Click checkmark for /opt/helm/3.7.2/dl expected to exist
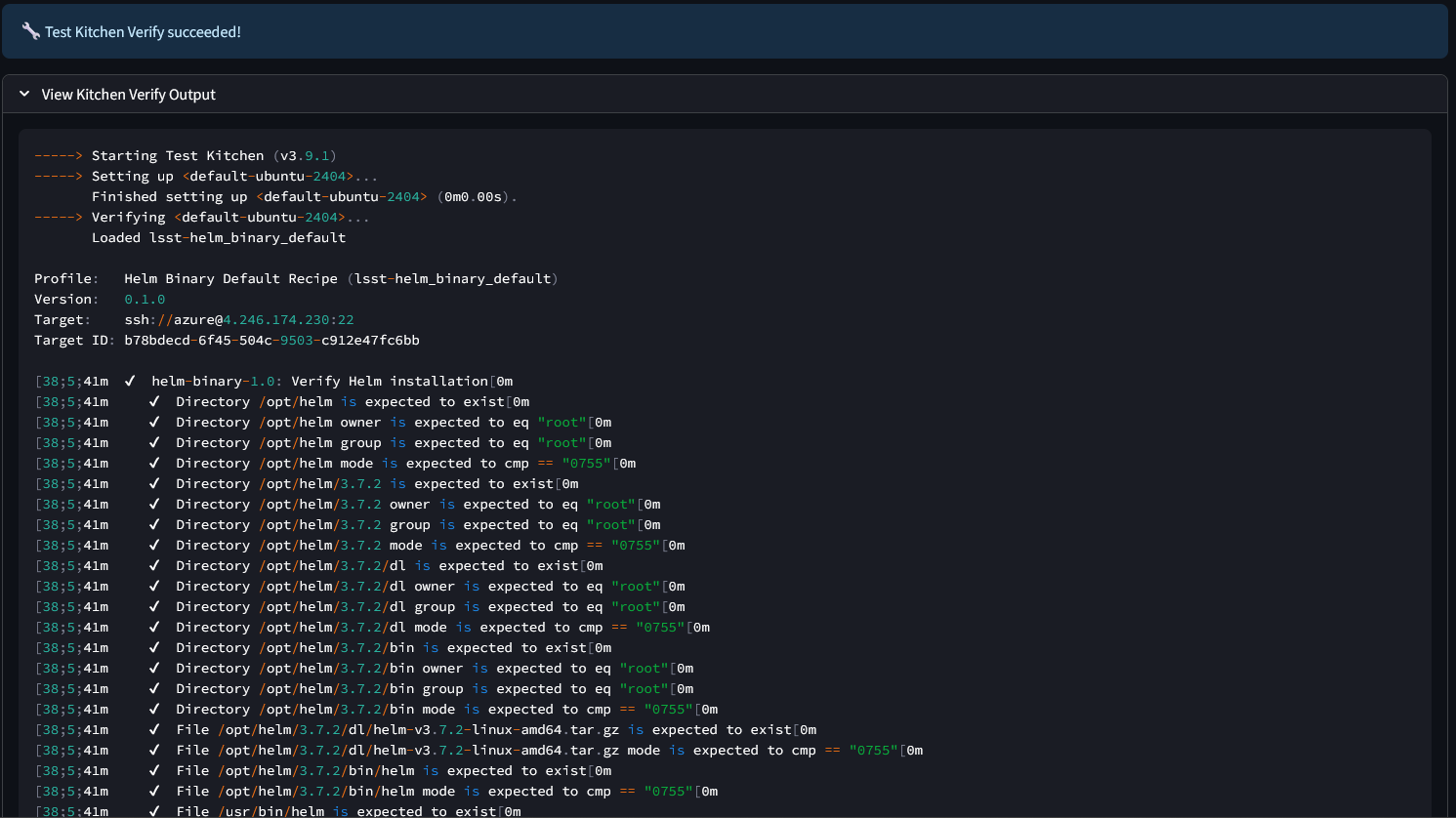The height and width of the screenshot is (818, 1456). (154, 566)
